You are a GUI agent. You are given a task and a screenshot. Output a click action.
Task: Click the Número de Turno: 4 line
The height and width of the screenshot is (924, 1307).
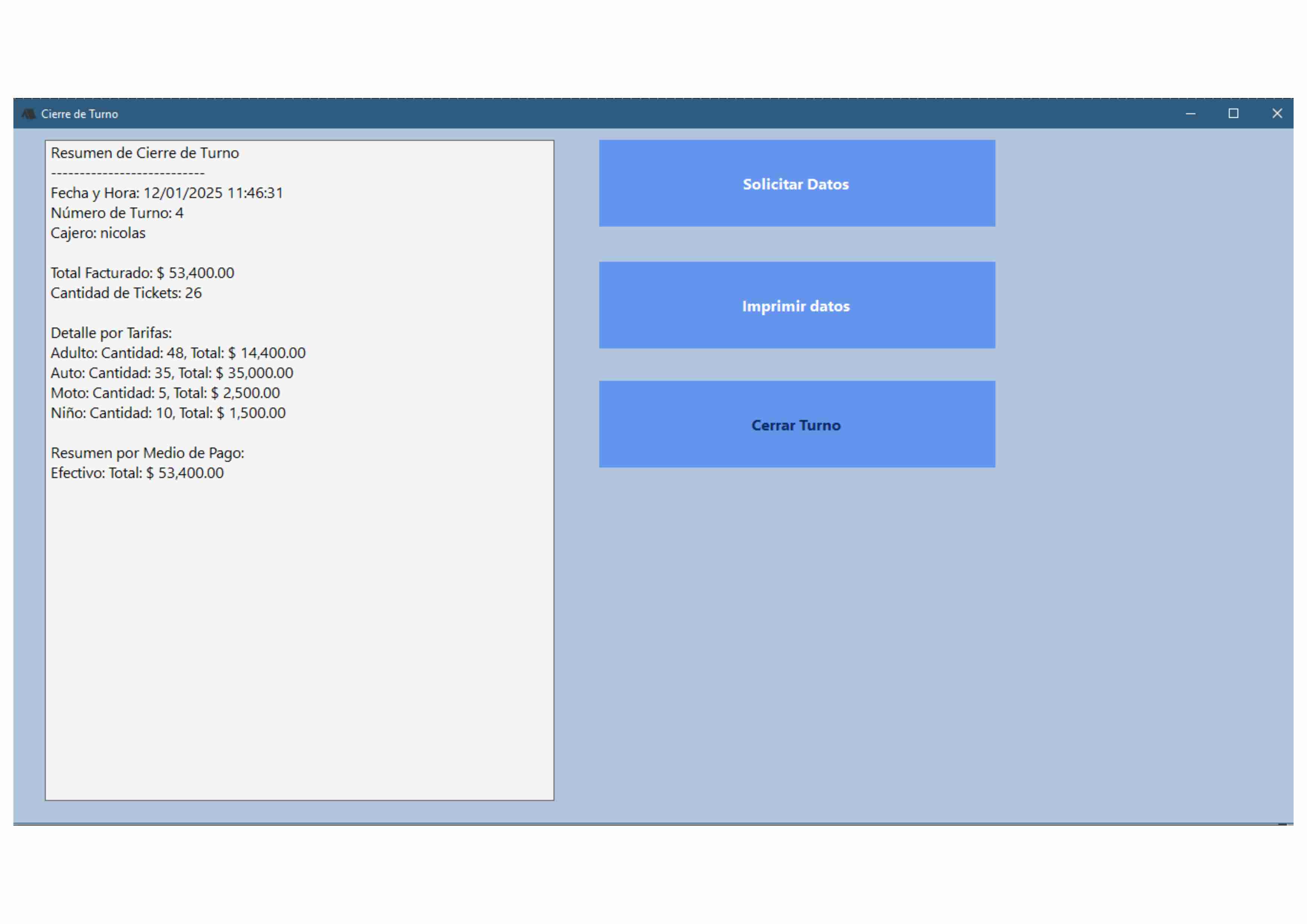[x=117, y=213]
